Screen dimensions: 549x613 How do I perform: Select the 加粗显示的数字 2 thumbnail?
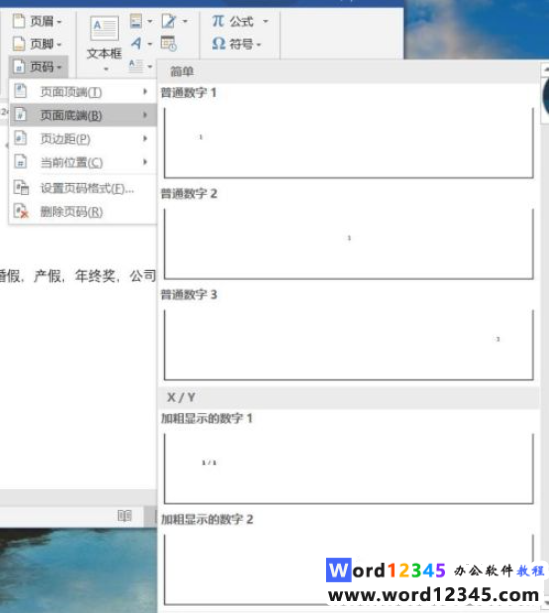click(348, 569)
